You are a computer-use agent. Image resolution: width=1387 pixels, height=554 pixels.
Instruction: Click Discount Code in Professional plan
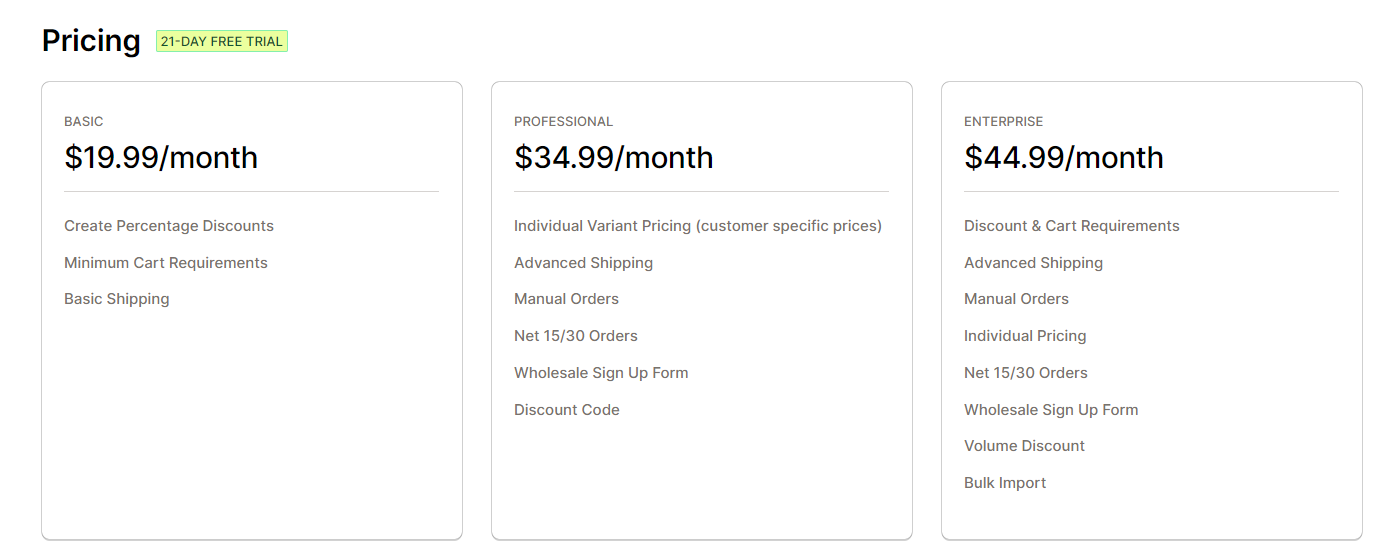(567, 410)
